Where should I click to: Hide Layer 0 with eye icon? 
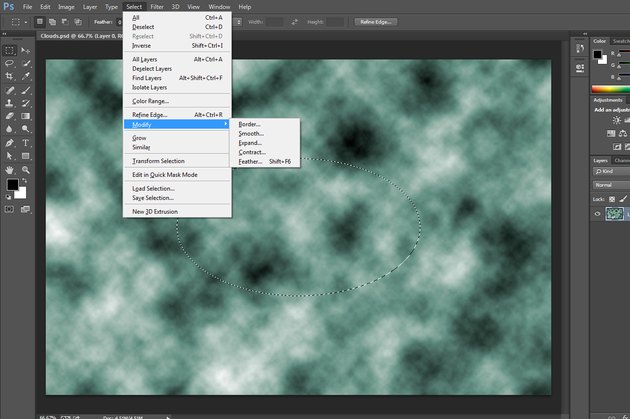click(x=597, y=214)
